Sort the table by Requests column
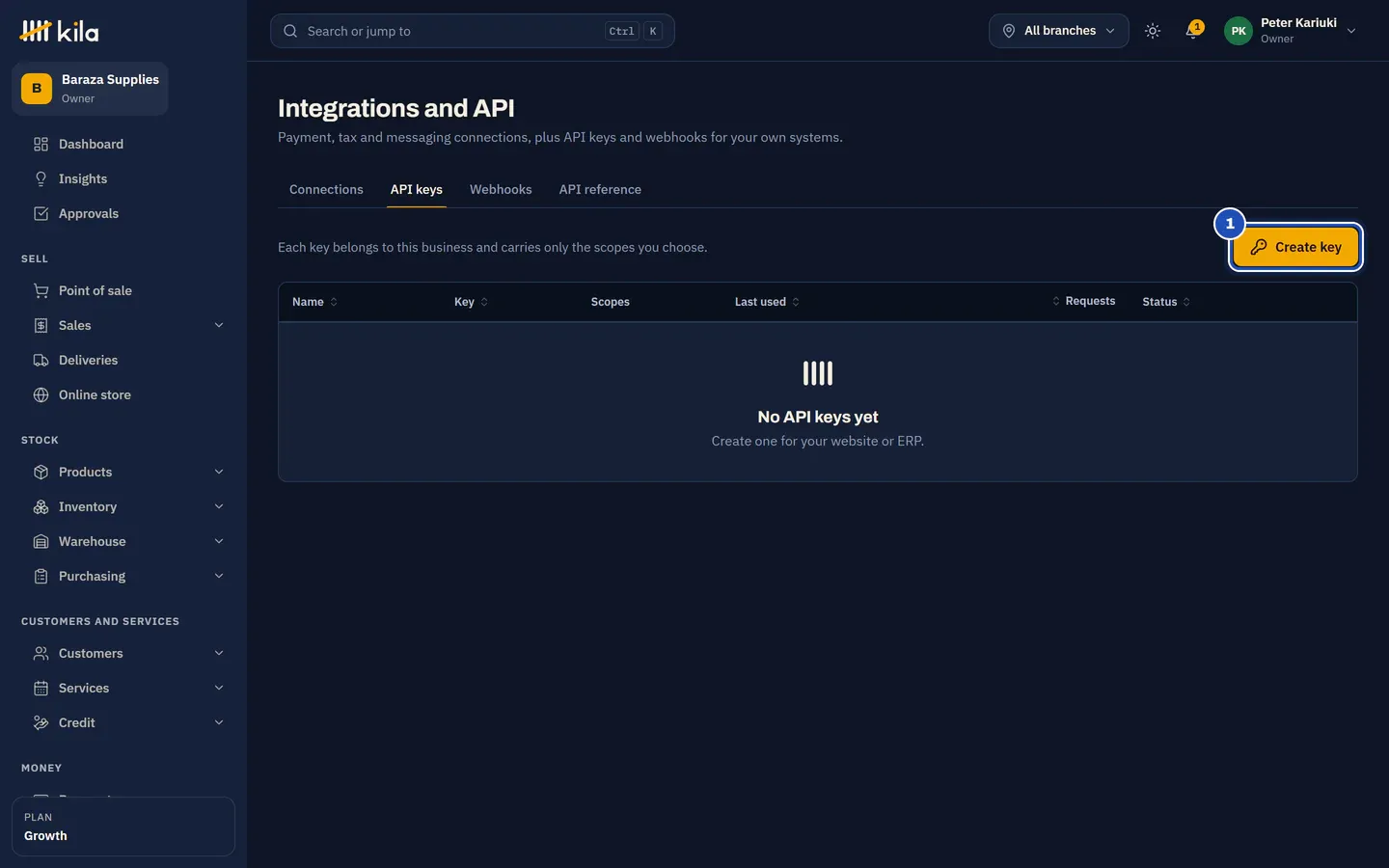 pyautogui.click(x=1083, y=301)
